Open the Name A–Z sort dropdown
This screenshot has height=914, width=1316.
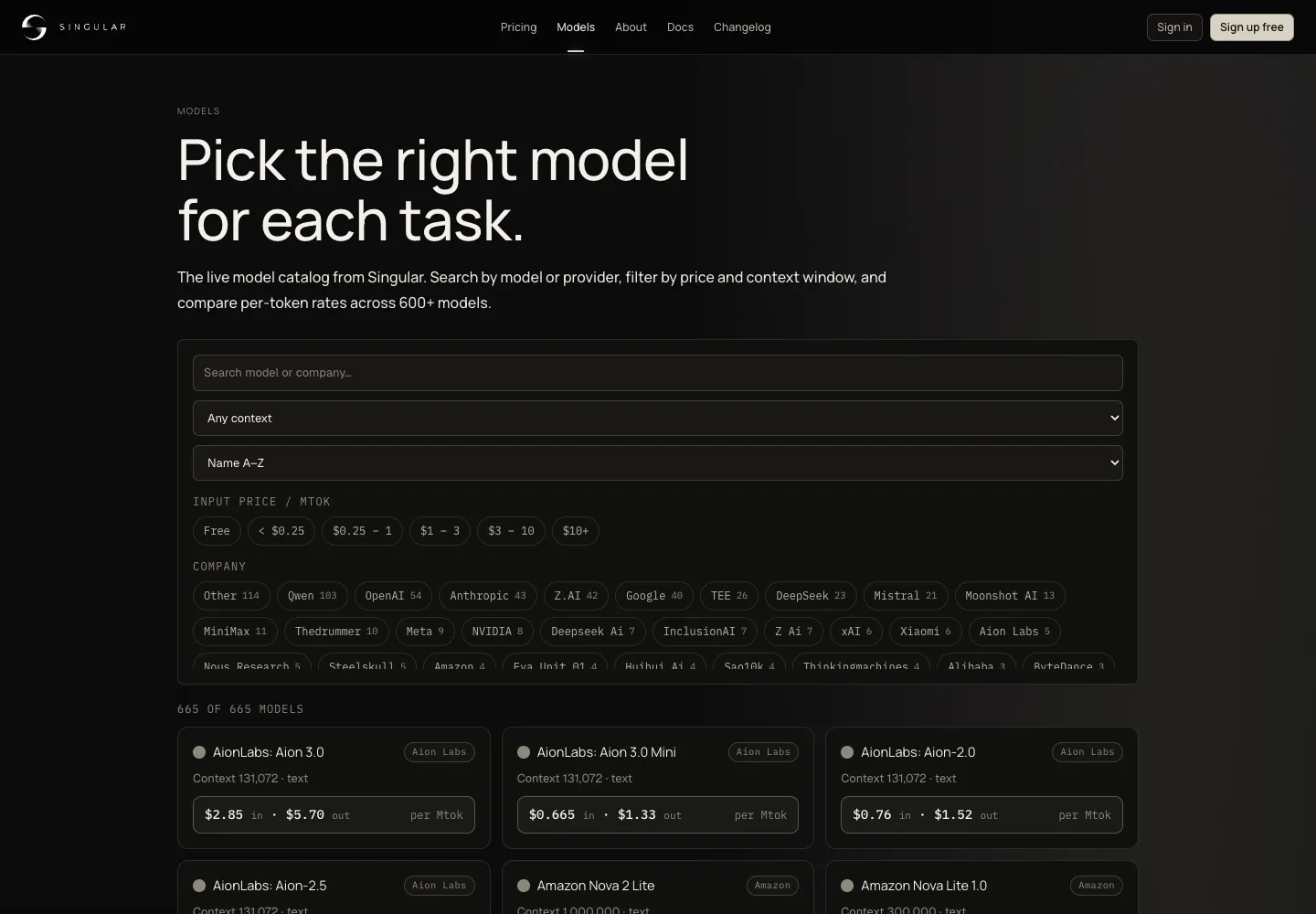[657, 462]
